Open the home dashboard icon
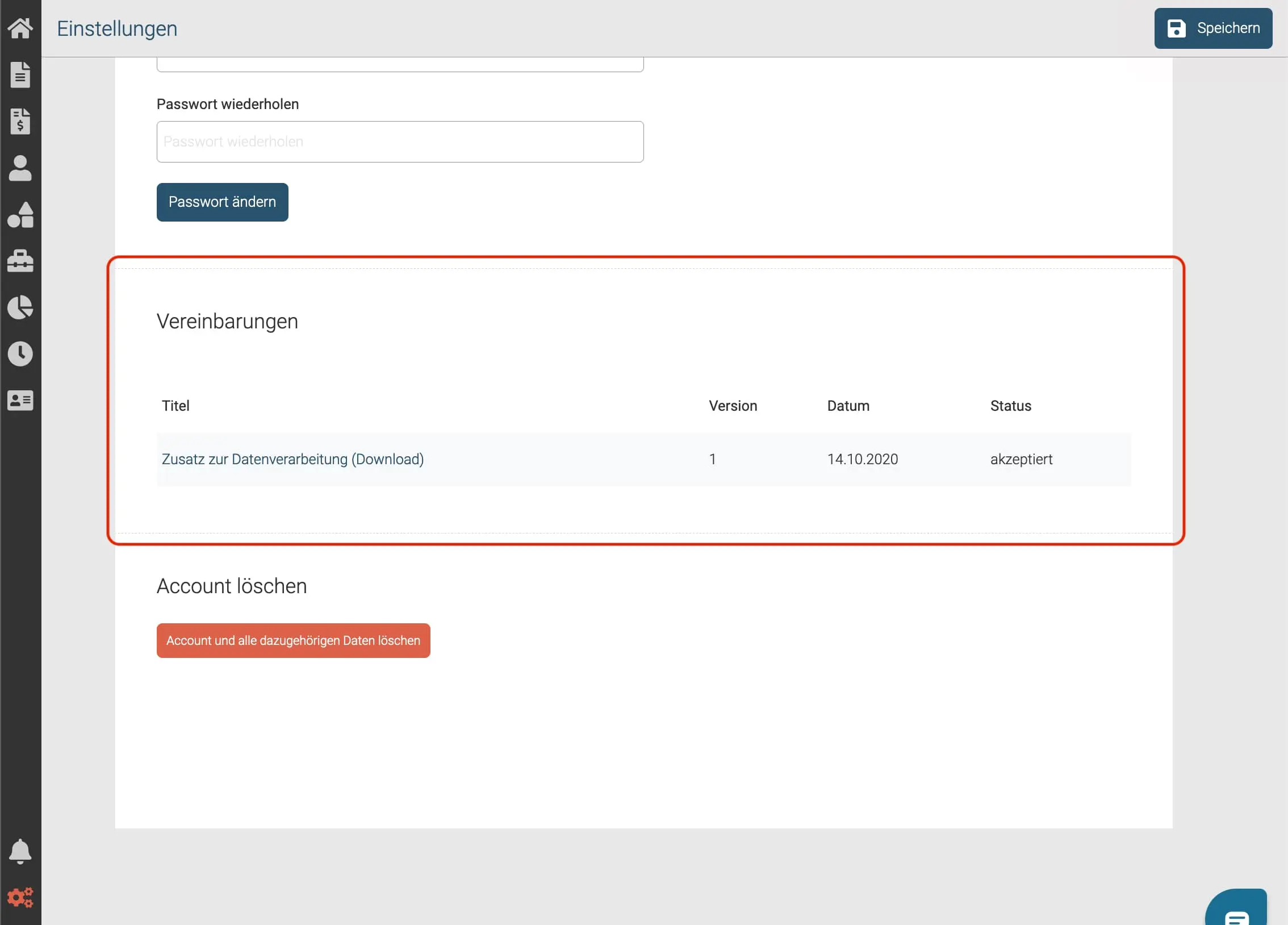This screenshot has width=1288, height=925. coord(20,28)
